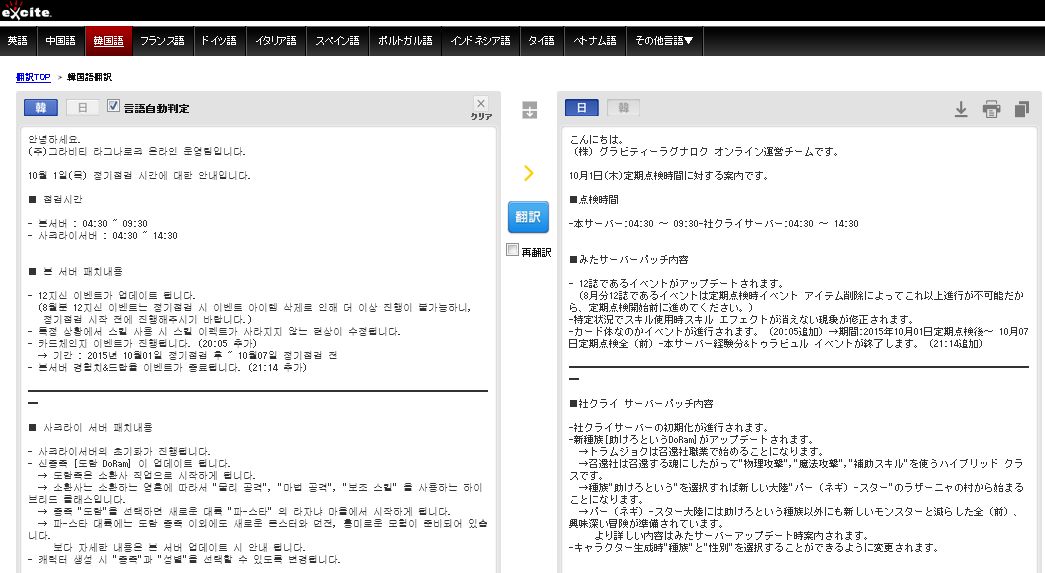
Task: Toggle 言語自動判定 checkbox
Action: 113,106
